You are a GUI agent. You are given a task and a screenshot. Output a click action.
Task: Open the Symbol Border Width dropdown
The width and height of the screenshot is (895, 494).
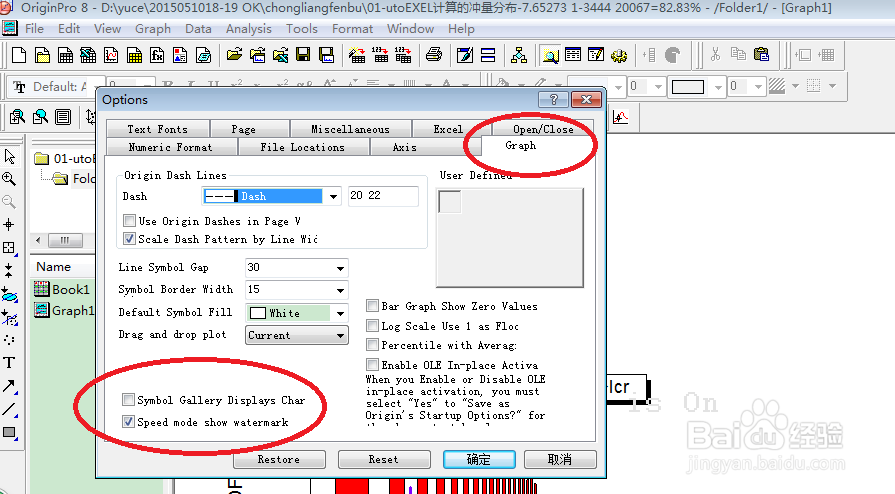coord(340,290)
